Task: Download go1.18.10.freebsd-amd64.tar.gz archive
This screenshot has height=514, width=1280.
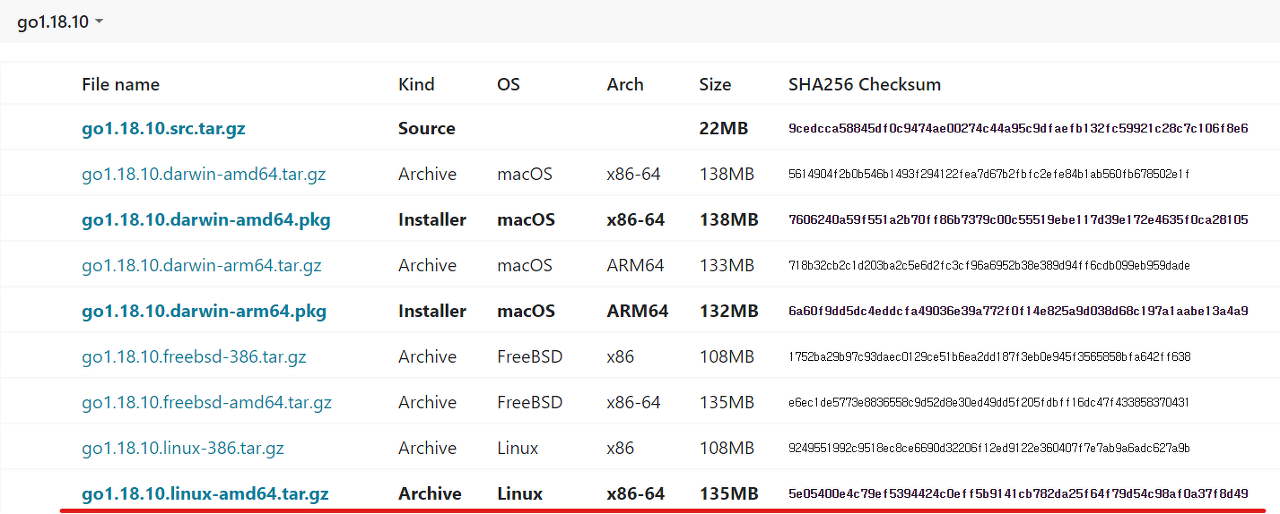Action: (207, 402)
